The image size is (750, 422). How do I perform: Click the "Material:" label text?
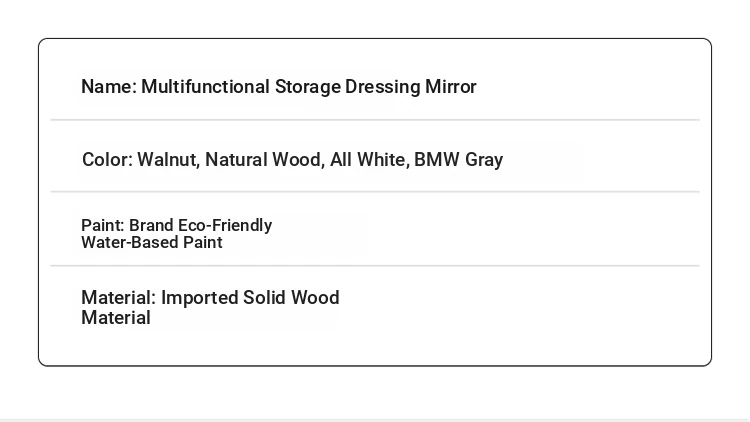point(119,298)
